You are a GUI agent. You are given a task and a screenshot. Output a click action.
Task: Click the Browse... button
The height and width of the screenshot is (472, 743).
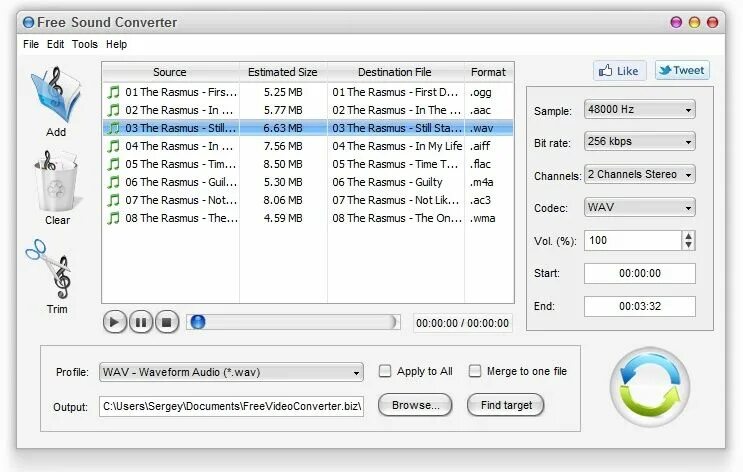[415, 405]
